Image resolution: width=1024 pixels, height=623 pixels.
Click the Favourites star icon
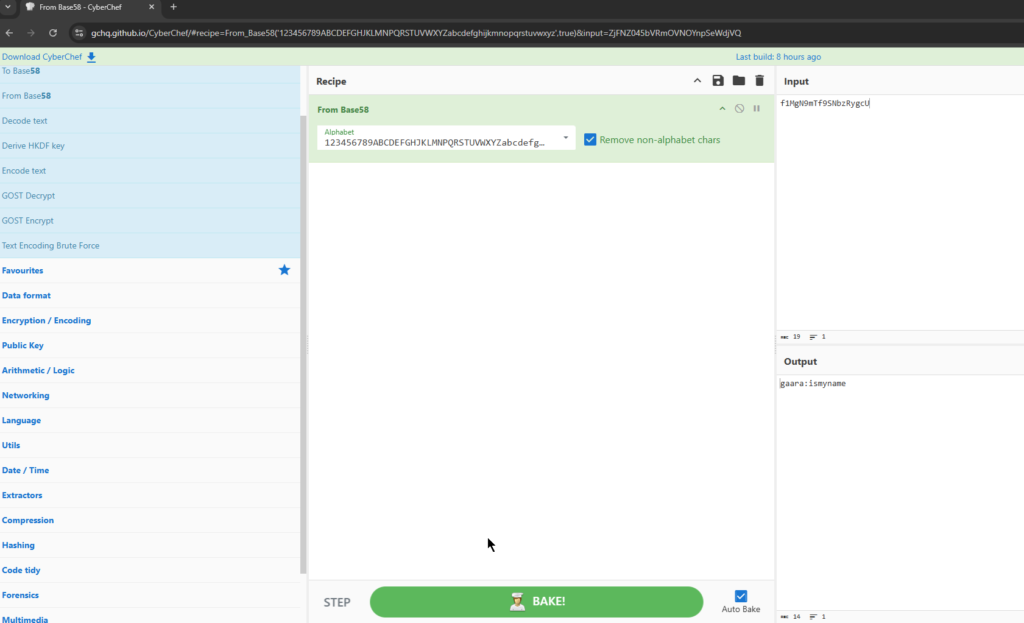click(284, 270)
